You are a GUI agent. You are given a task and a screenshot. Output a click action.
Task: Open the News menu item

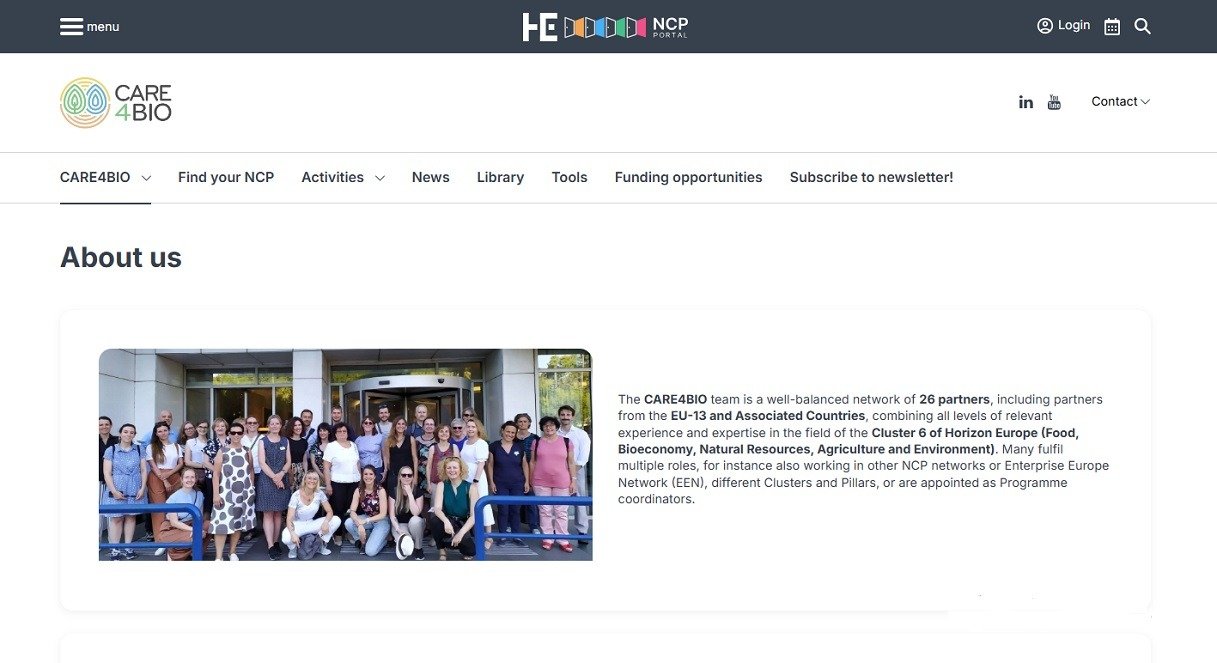[430, 178]
